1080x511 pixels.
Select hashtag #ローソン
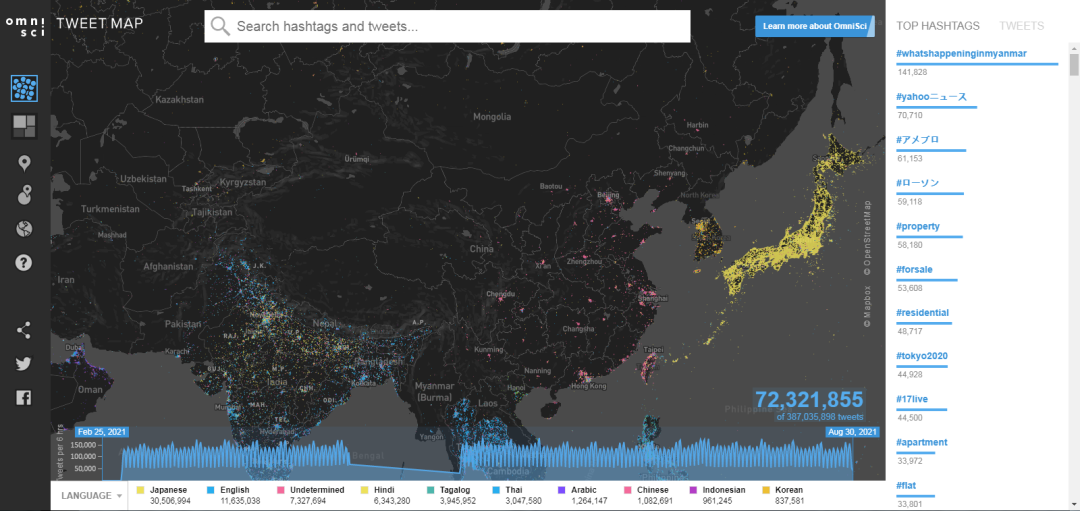point(917,183)
